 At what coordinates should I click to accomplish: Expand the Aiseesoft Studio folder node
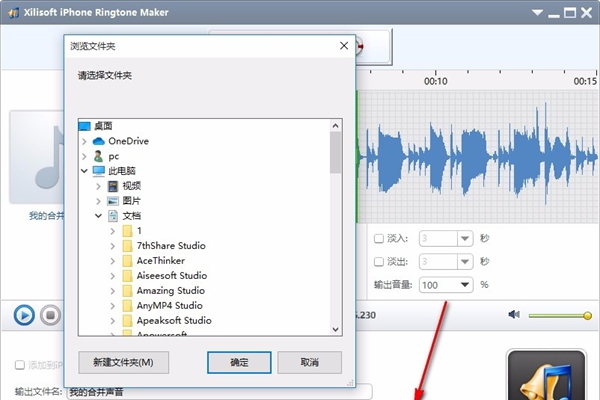(x=112, y=276)
